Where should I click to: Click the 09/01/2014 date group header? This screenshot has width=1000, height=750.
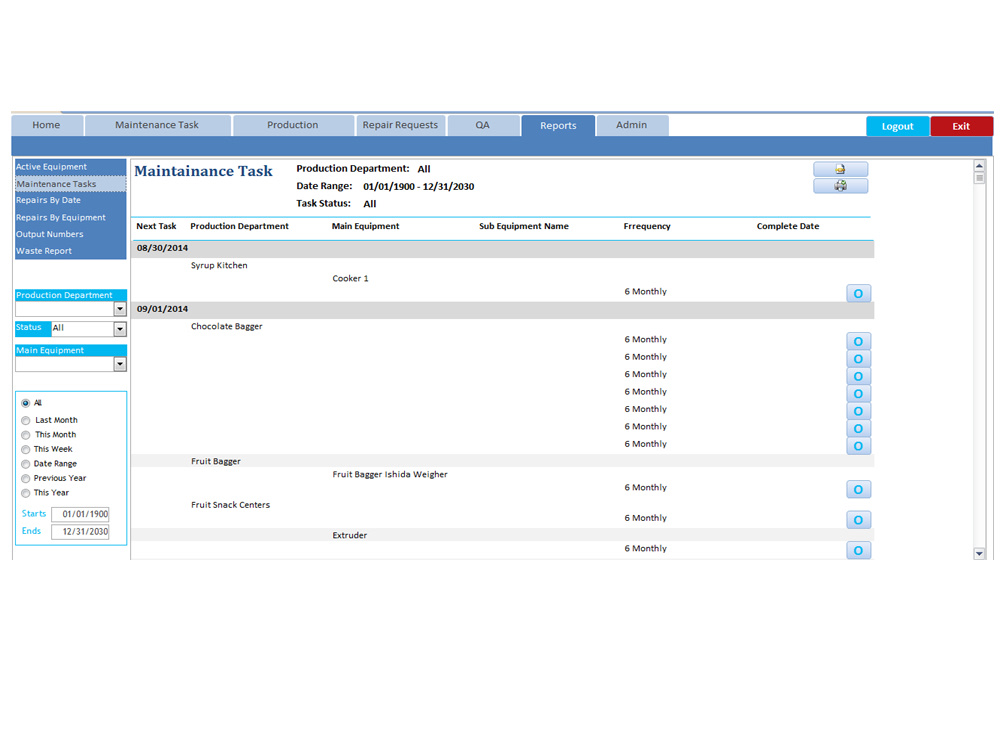point(503,310)
